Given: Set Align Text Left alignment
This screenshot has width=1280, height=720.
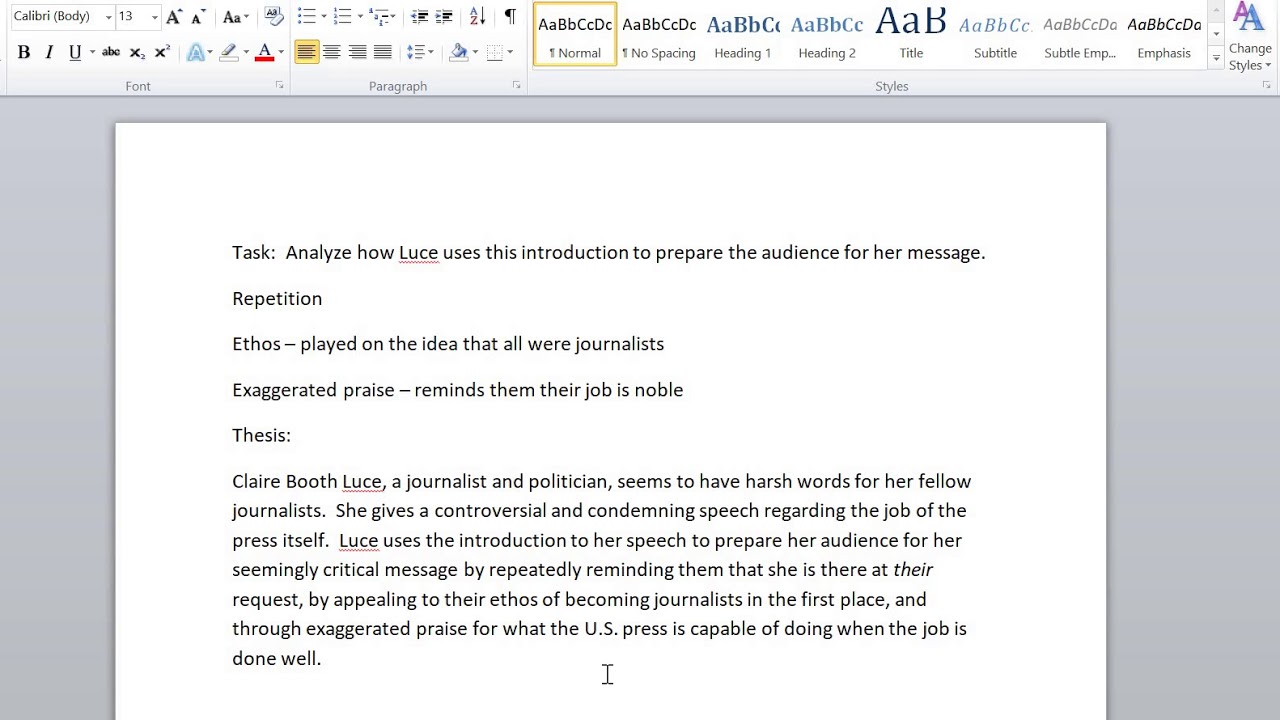Looking at the screenshot, I should (x=307, y=52).
